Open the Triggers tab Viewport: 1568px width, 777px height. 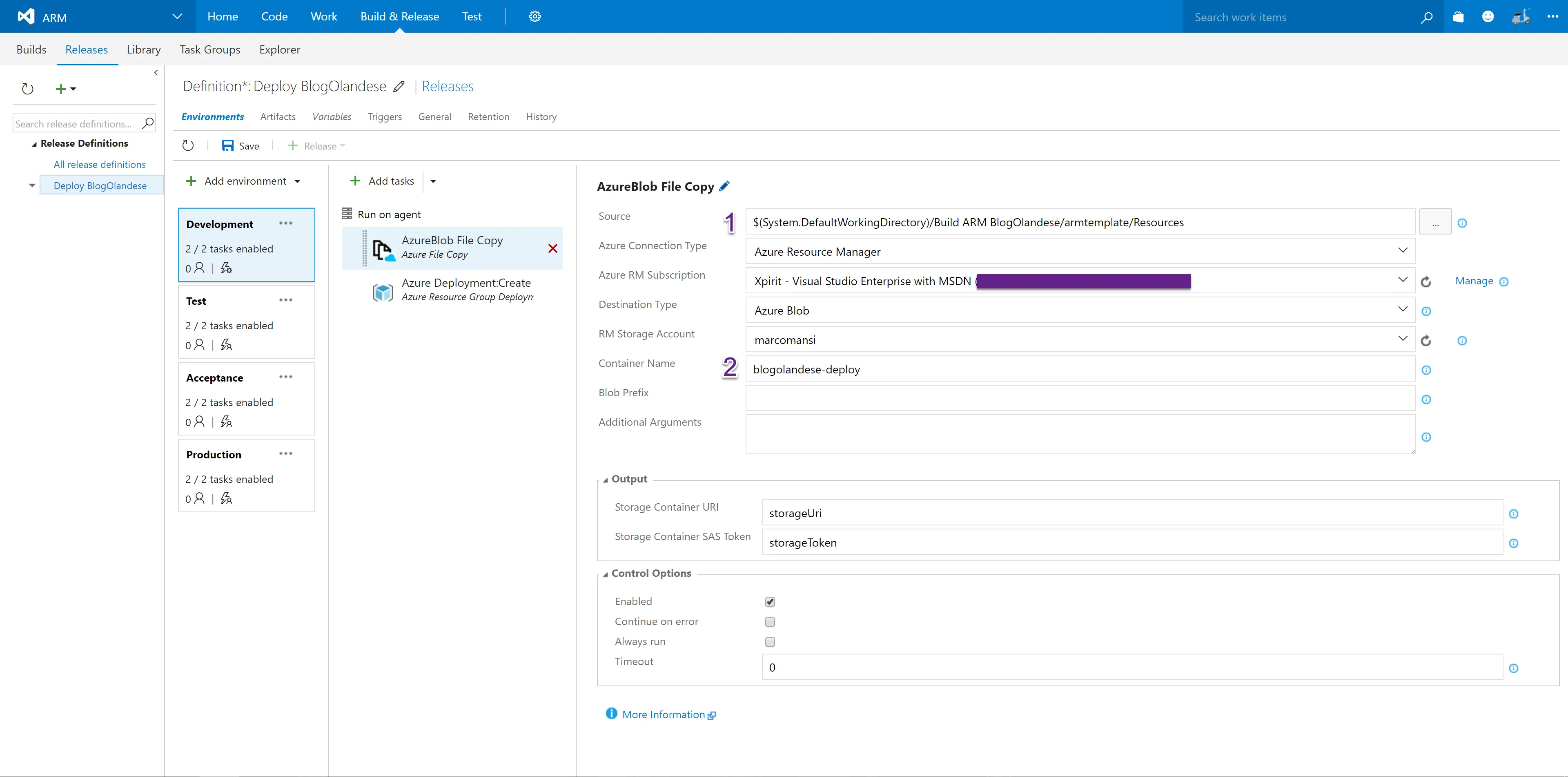coord(385,116)
